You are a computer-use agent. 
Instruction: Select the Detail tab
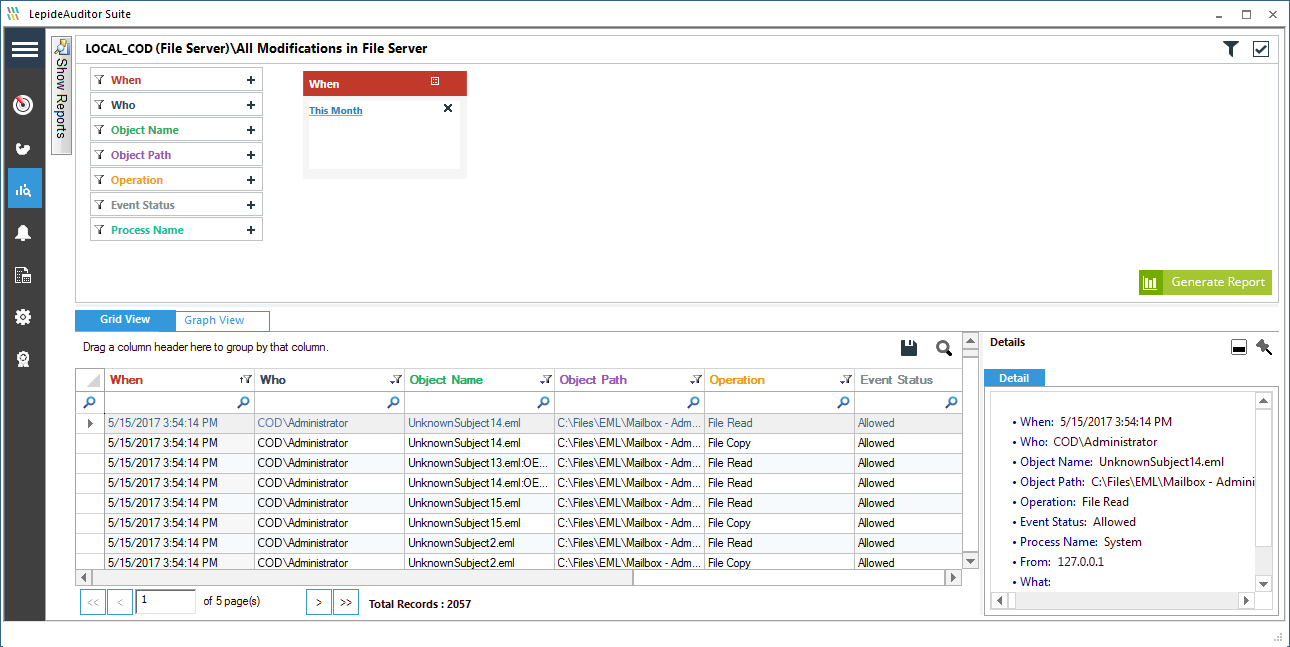pos(1014,378)
